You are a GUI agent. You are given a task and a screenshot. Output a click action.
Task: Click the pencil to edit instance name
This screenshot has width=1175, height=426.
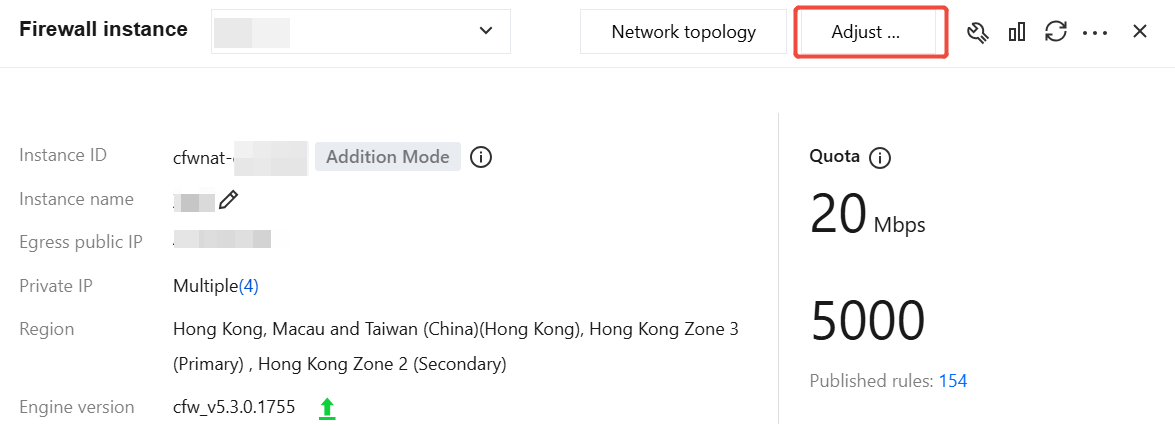[229, 200]
